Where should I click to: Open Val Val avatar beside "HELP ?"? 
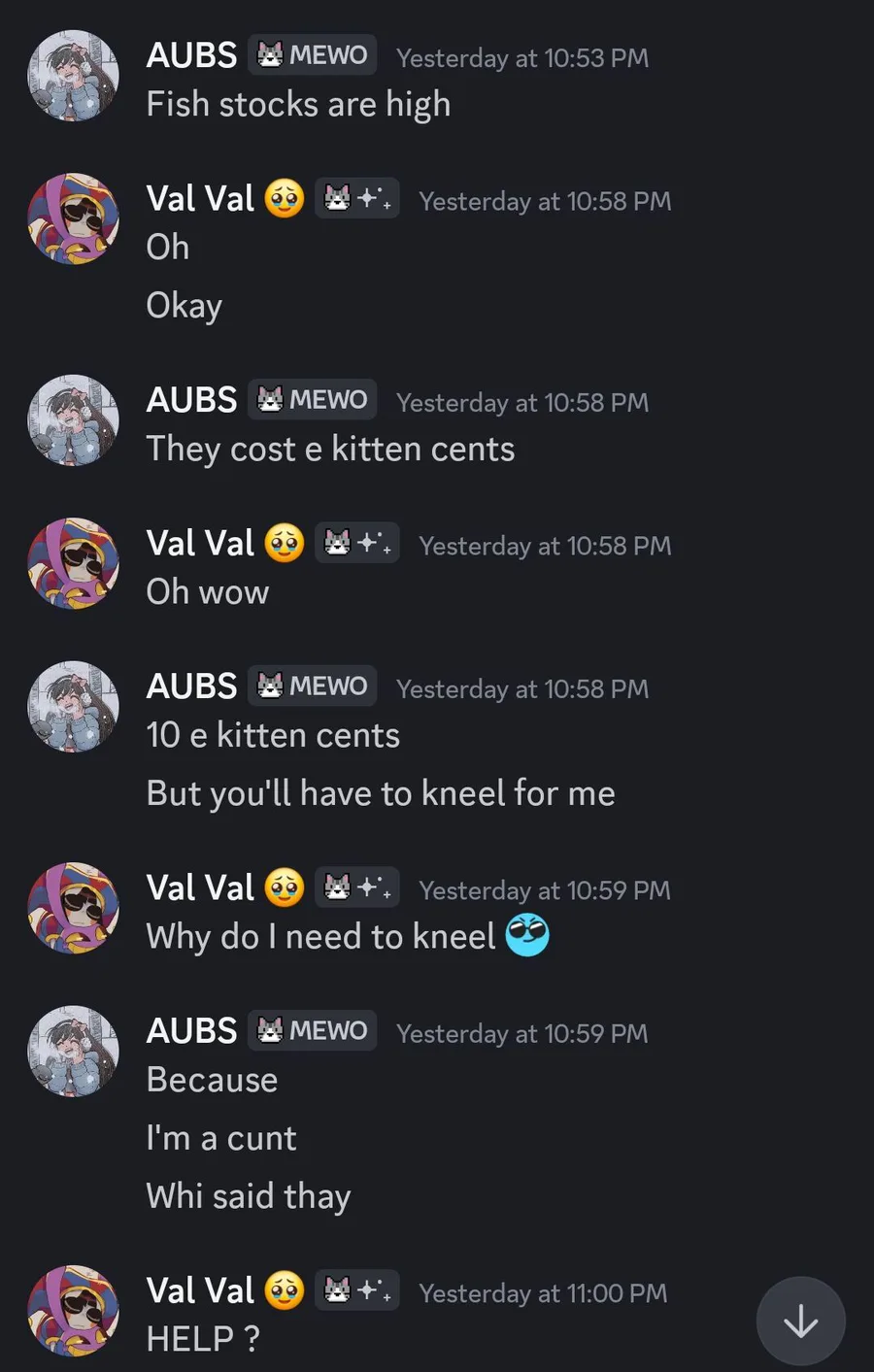73,1311
